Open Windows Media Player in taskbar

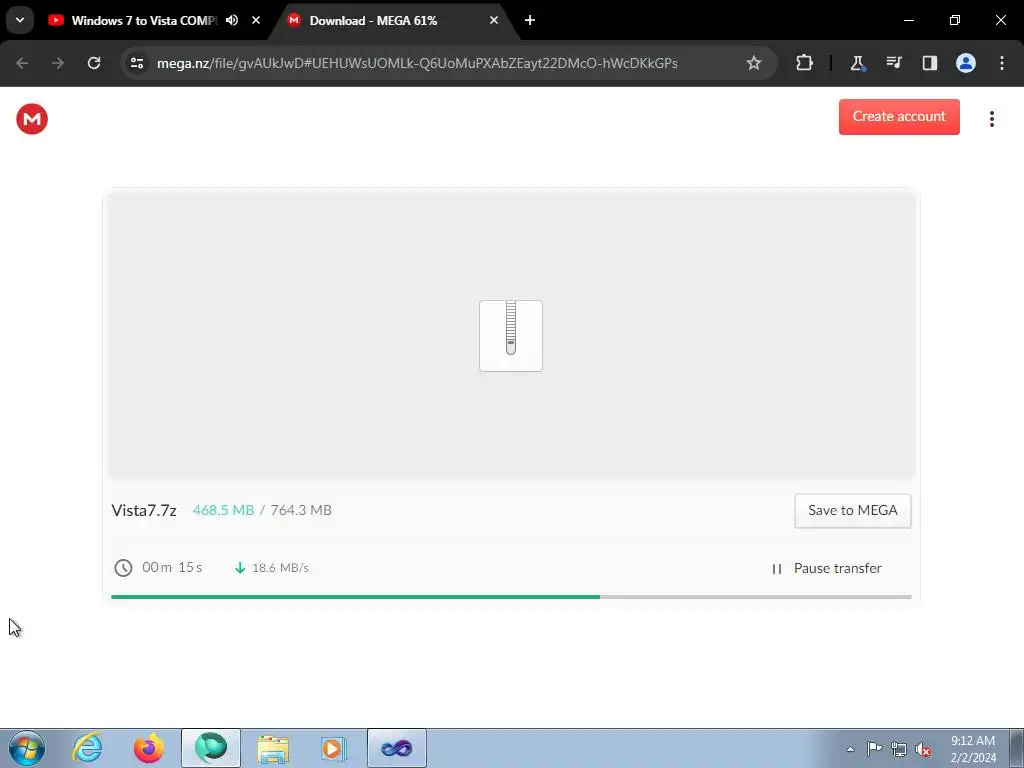pos(334,748)
